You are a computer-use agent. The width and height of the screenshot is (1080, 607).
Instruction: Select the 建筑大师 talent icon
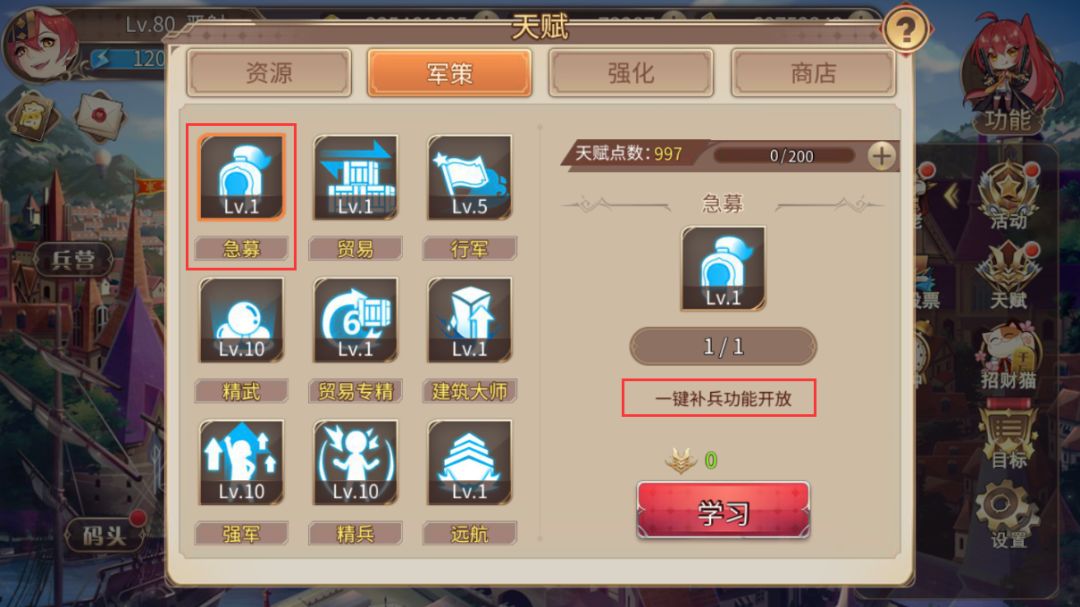[x=470, y=320]
